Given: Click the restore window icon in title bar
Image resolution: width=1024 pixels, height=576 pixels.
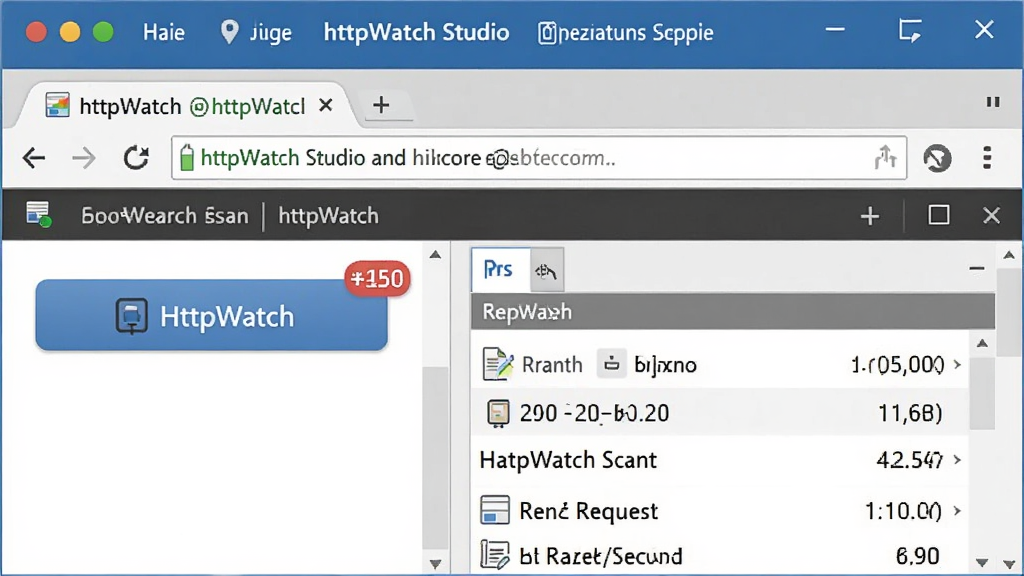Looking at the screenshot, I should point(910,30).
